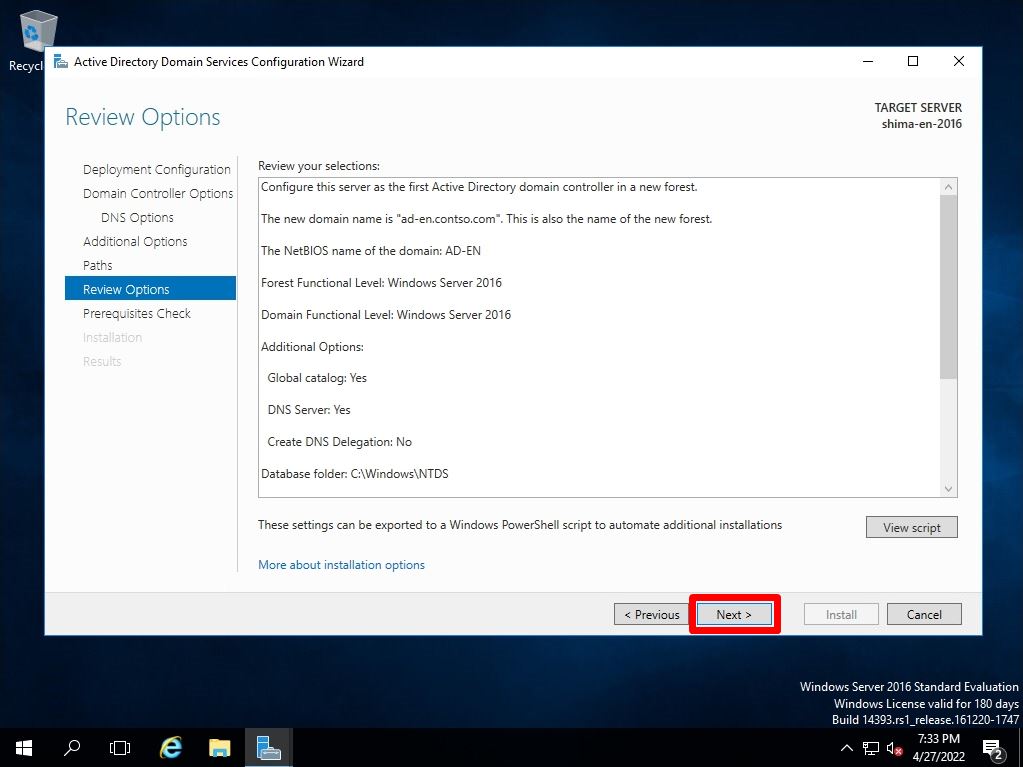This screenshot has height=767, width=1023.
Task: Click 'DNS Server: Yes' line
Action: (x=309, y=410)
